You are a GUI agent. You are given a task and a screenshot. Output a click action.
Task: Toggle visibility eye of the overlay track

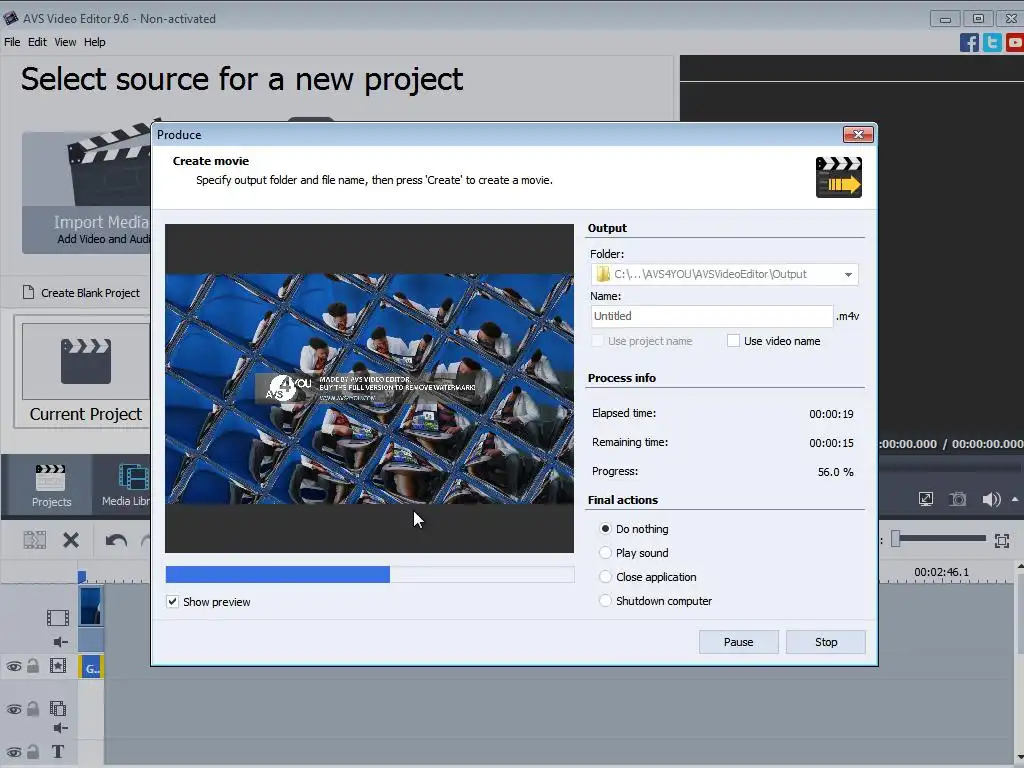coord(14,709)
